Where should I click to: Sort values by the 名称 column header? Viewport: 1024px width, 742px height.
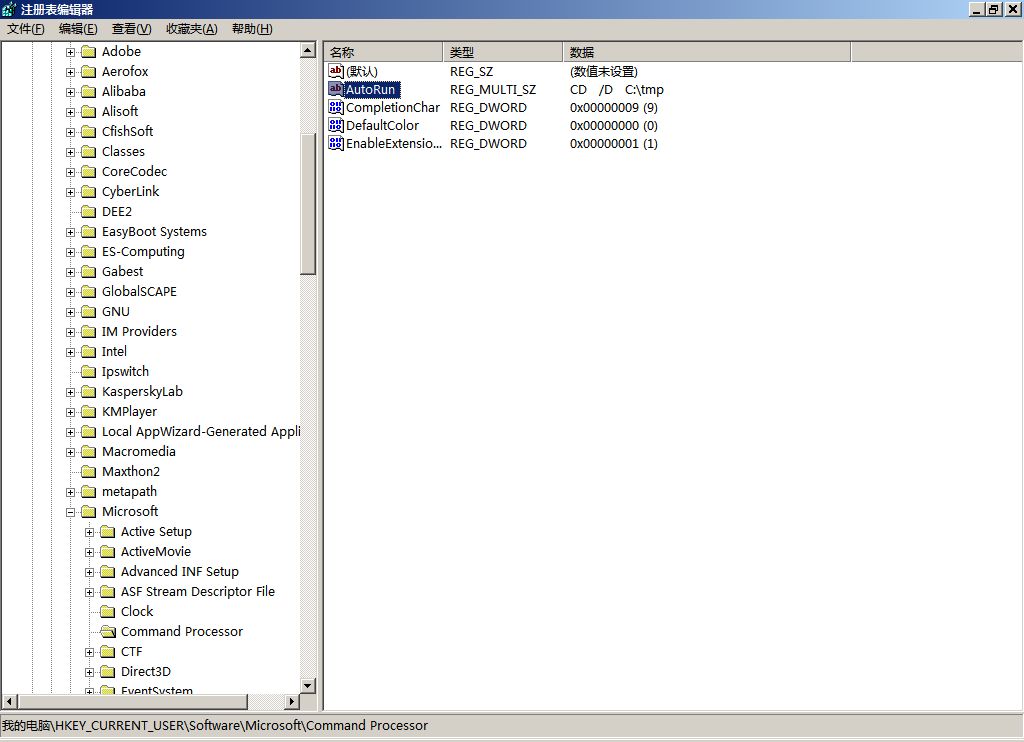click(x=383, y=52)
